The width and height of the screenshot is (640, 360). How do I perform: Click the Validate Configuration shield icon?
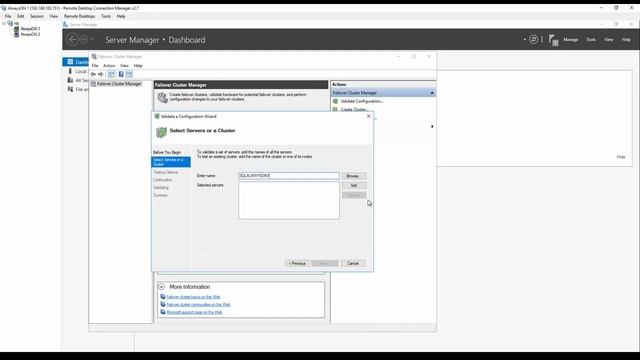coord(336,101)
